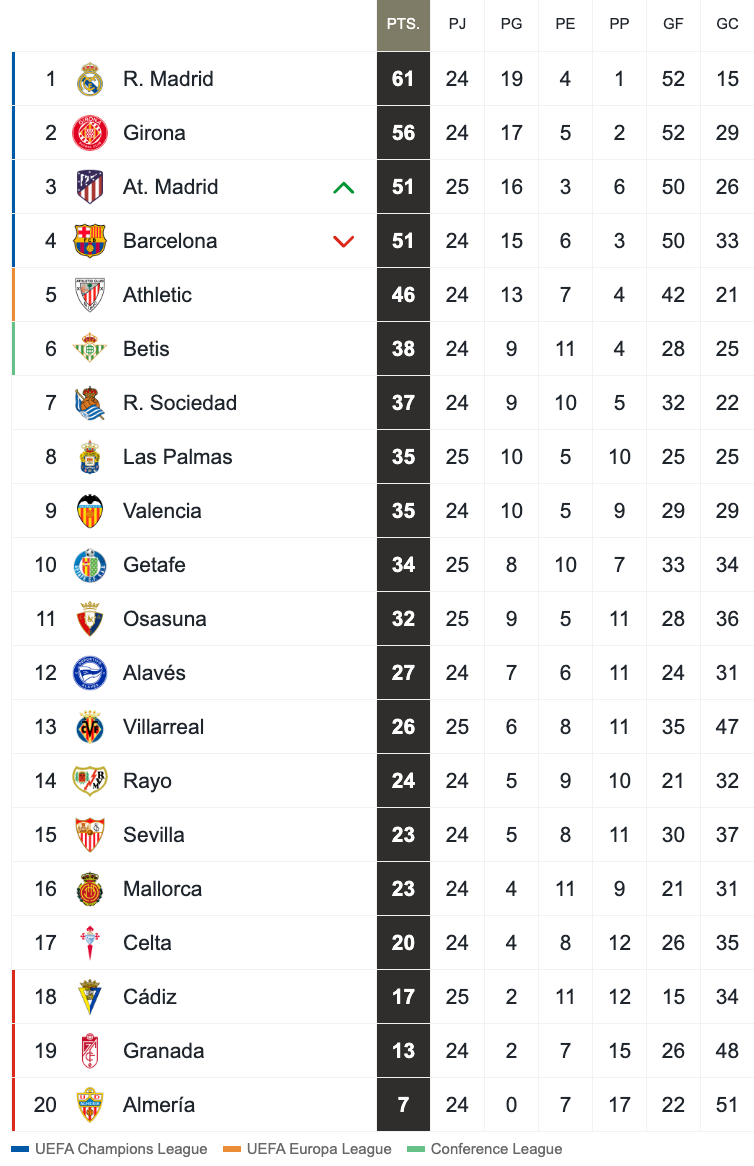
Task: Sort table by PTS. column header
Action: pos(403,24)
